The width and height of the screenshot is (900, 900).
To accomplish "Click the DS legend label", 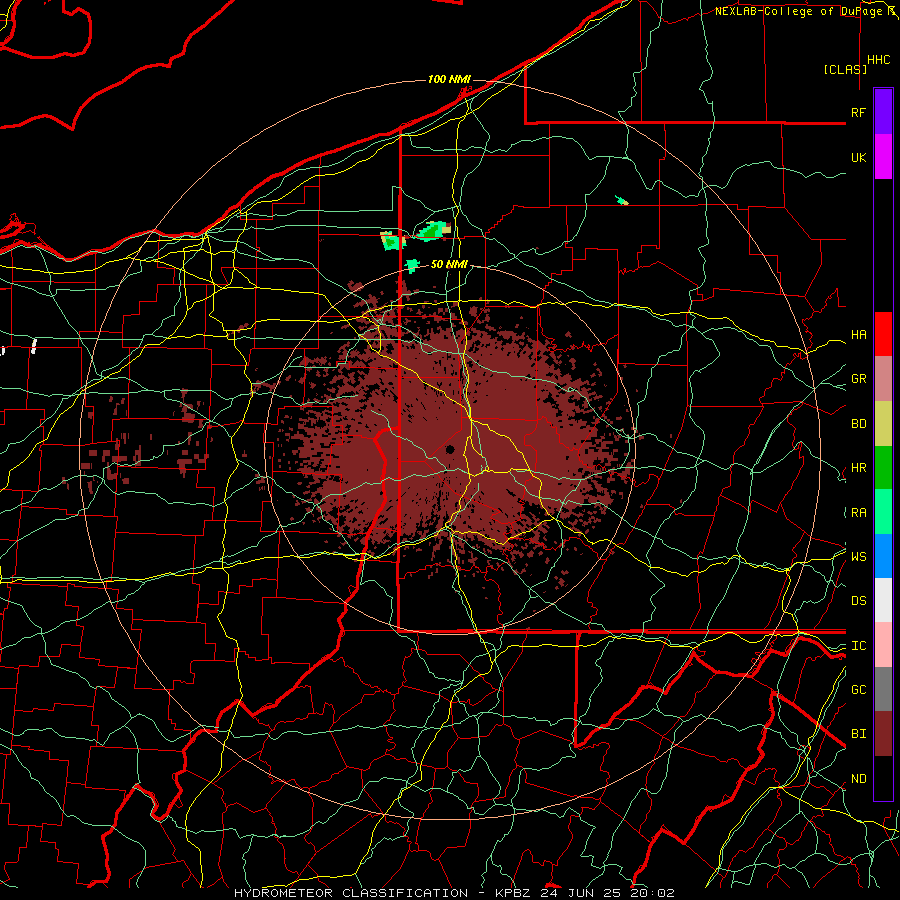I will click(x=858, y=601).
